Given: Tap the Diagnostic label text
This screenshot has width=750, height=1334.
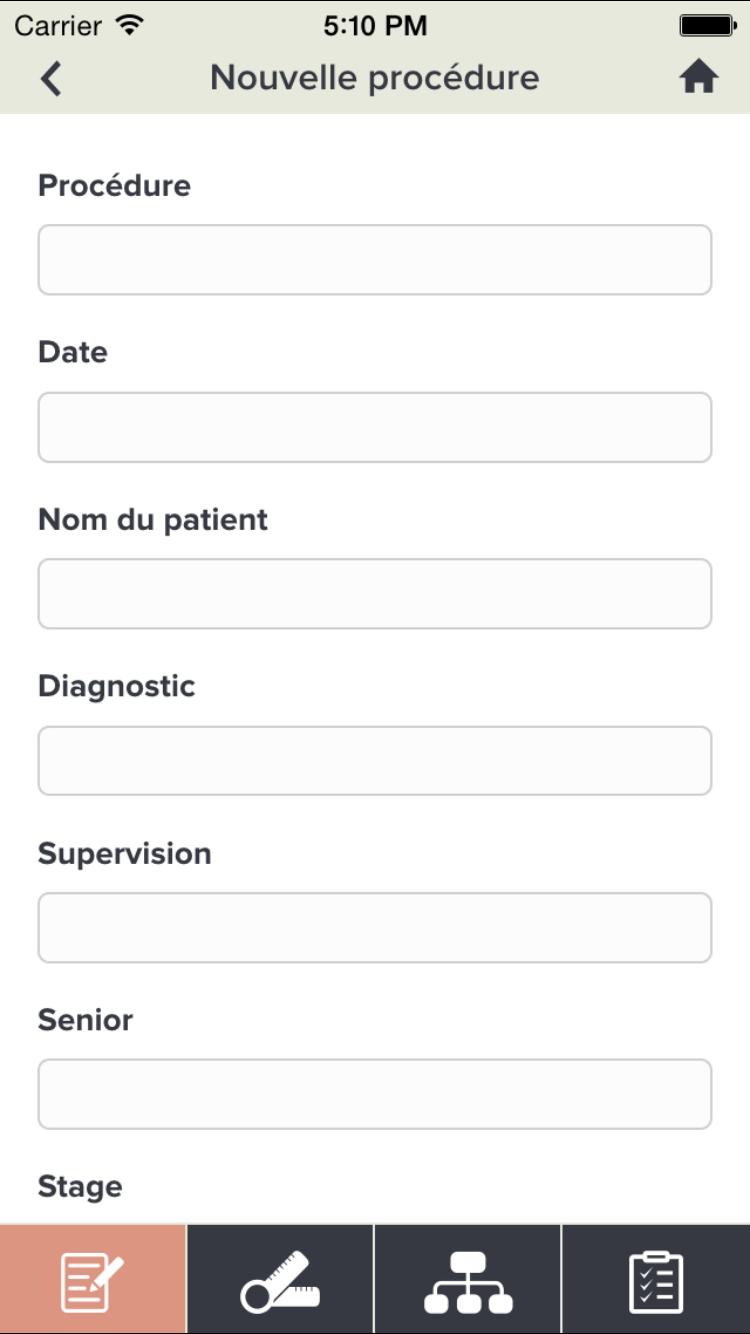Looking at the screenshot, I should pyautogui.click(x=117, y=686).
